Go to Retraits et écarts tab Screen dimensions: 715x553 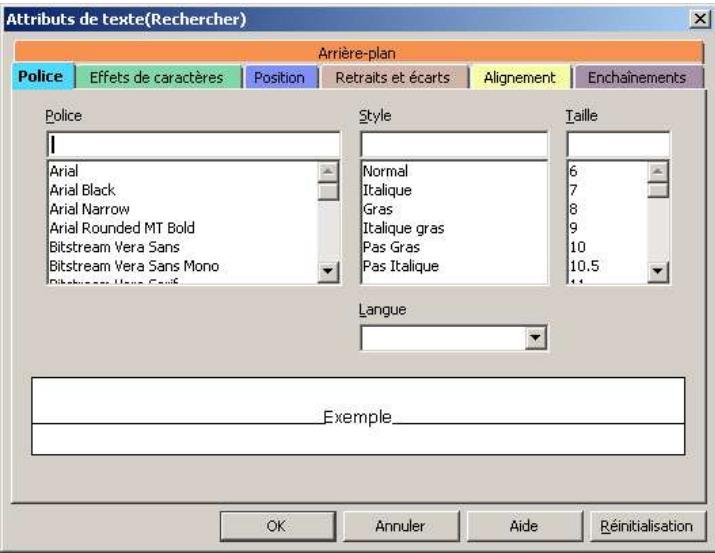394,78
